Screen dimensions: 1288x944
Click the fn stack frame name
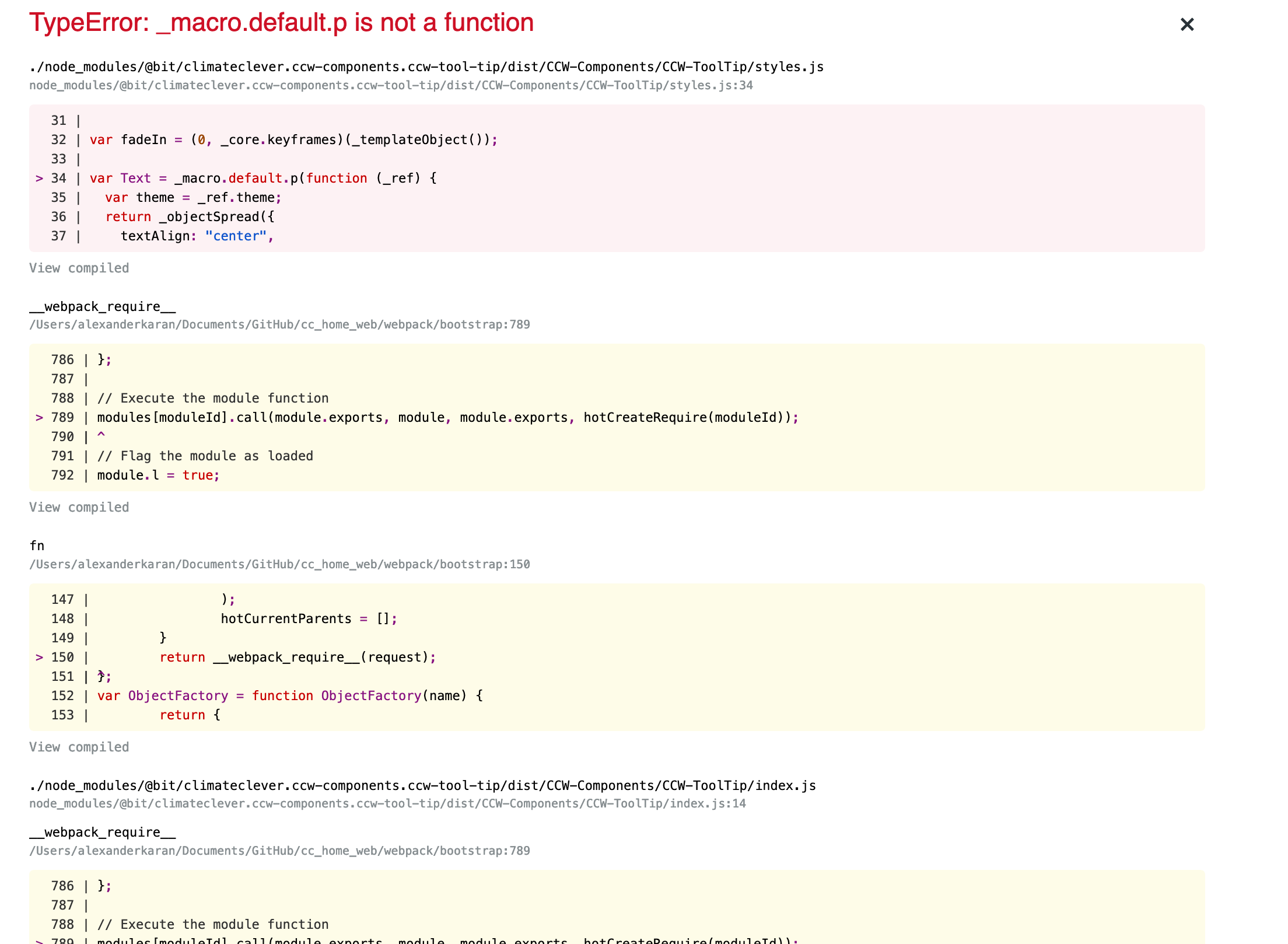(x=37, y=546)
